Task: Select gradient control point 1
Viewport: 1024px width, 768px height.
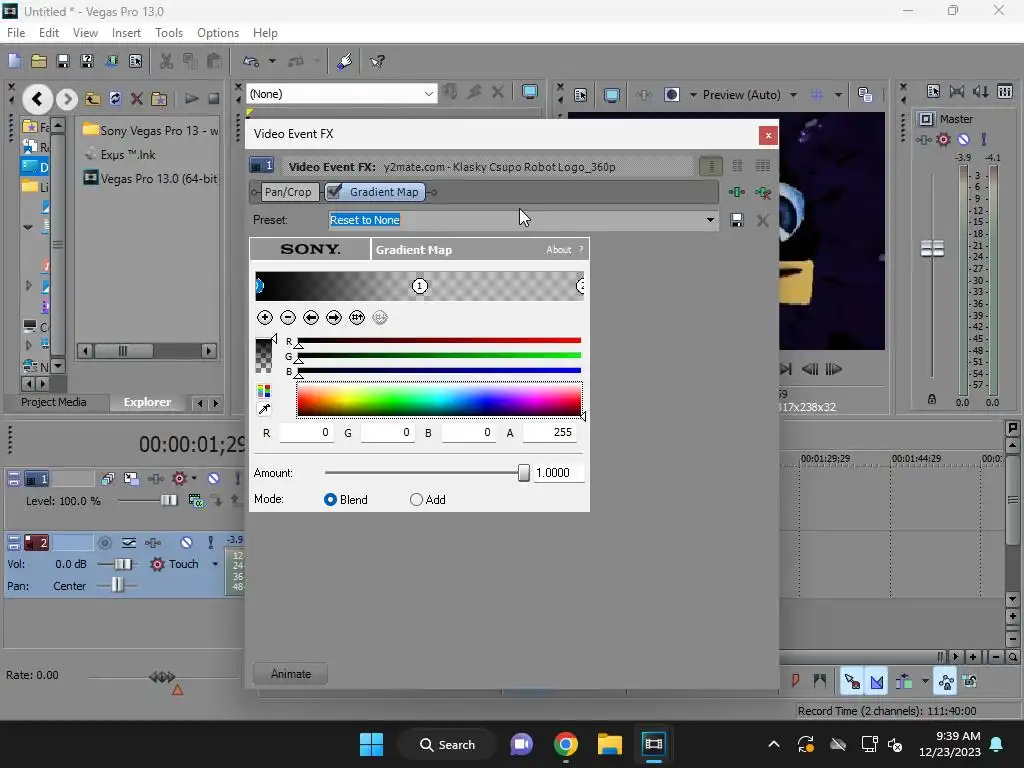Action: (419, 285)
